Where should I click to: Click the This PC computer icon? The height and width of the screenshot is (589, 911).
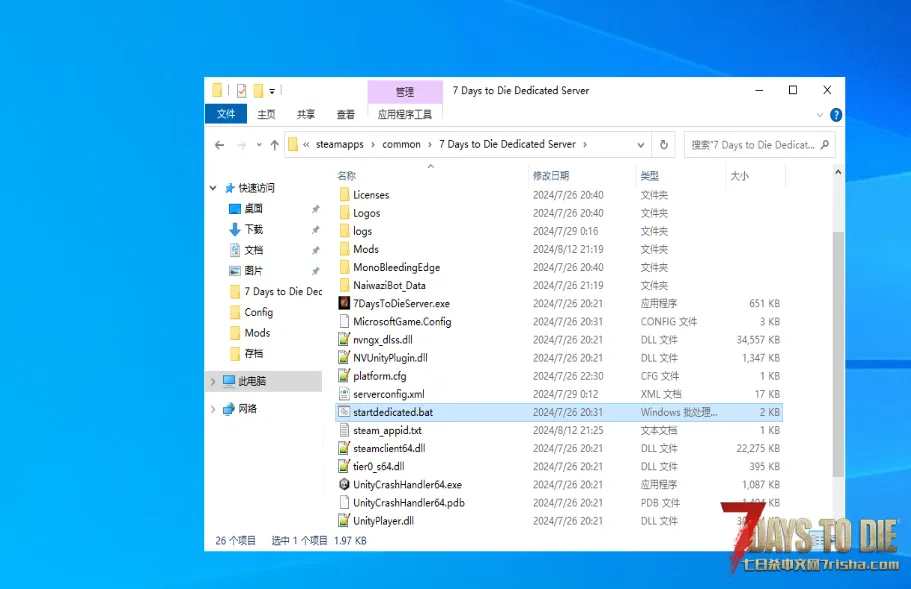(x=229, y=380)
